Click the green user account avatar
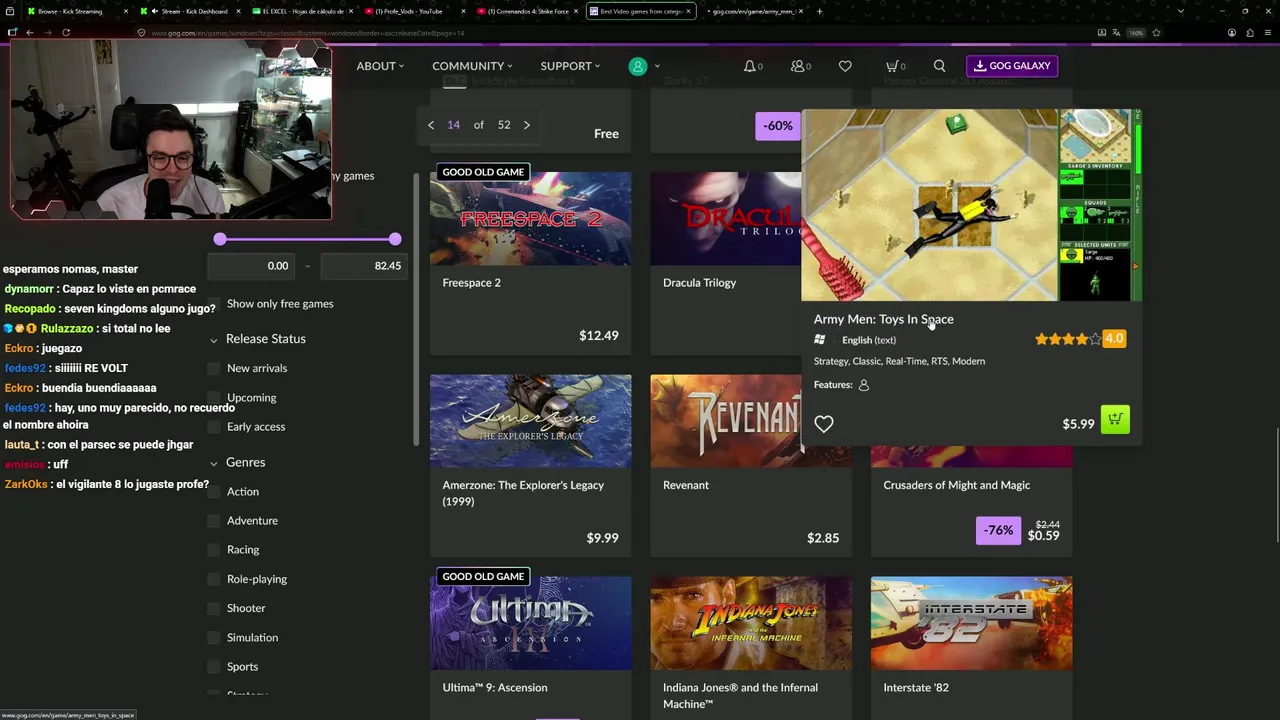The width and height of the screenshot is (1280, 720). pos(638,66)
